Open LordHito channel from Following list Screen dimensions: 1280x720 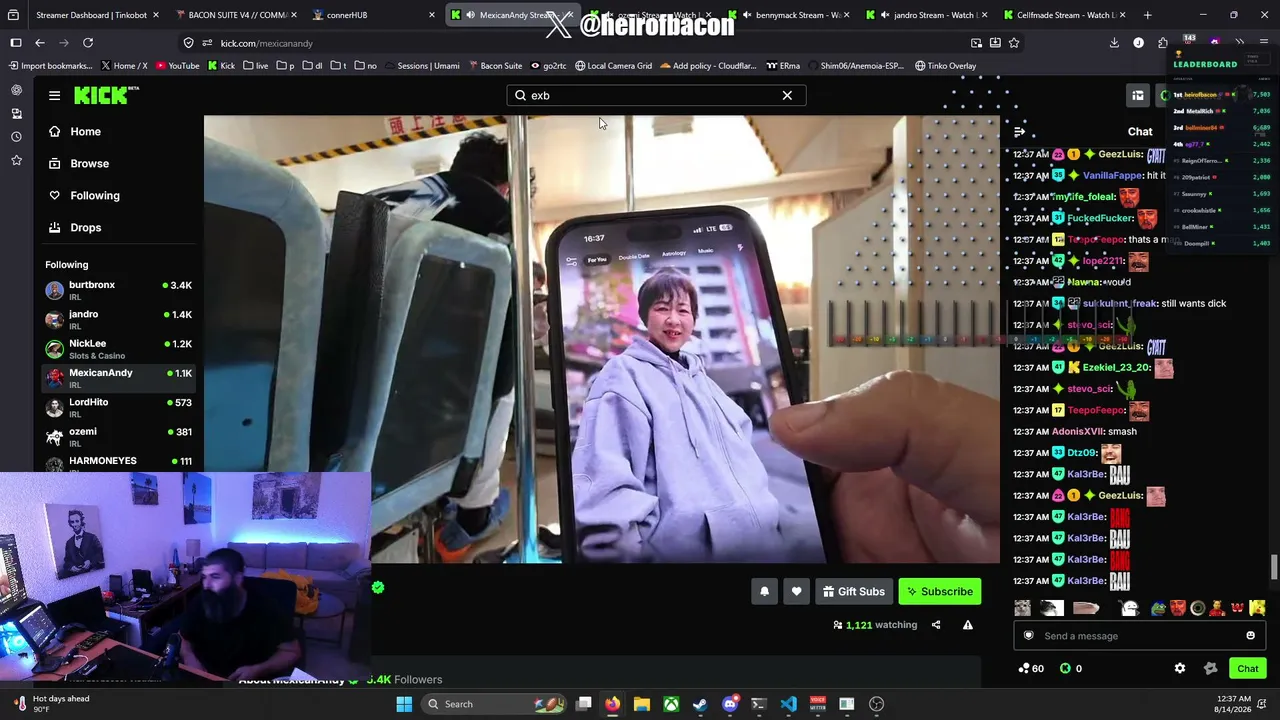[119, 407]
